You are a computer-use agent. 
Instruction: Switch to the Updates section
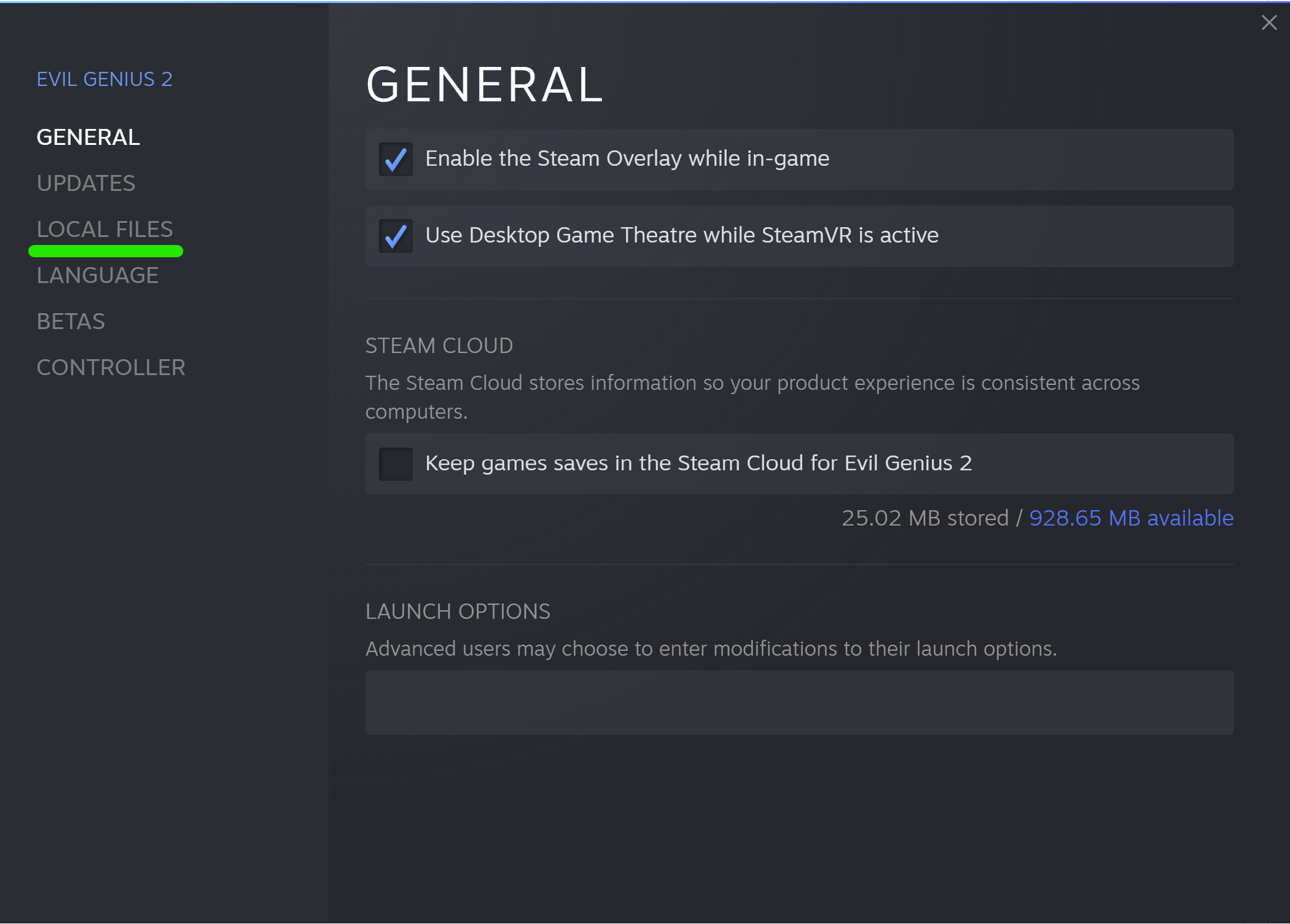(86, 182)
